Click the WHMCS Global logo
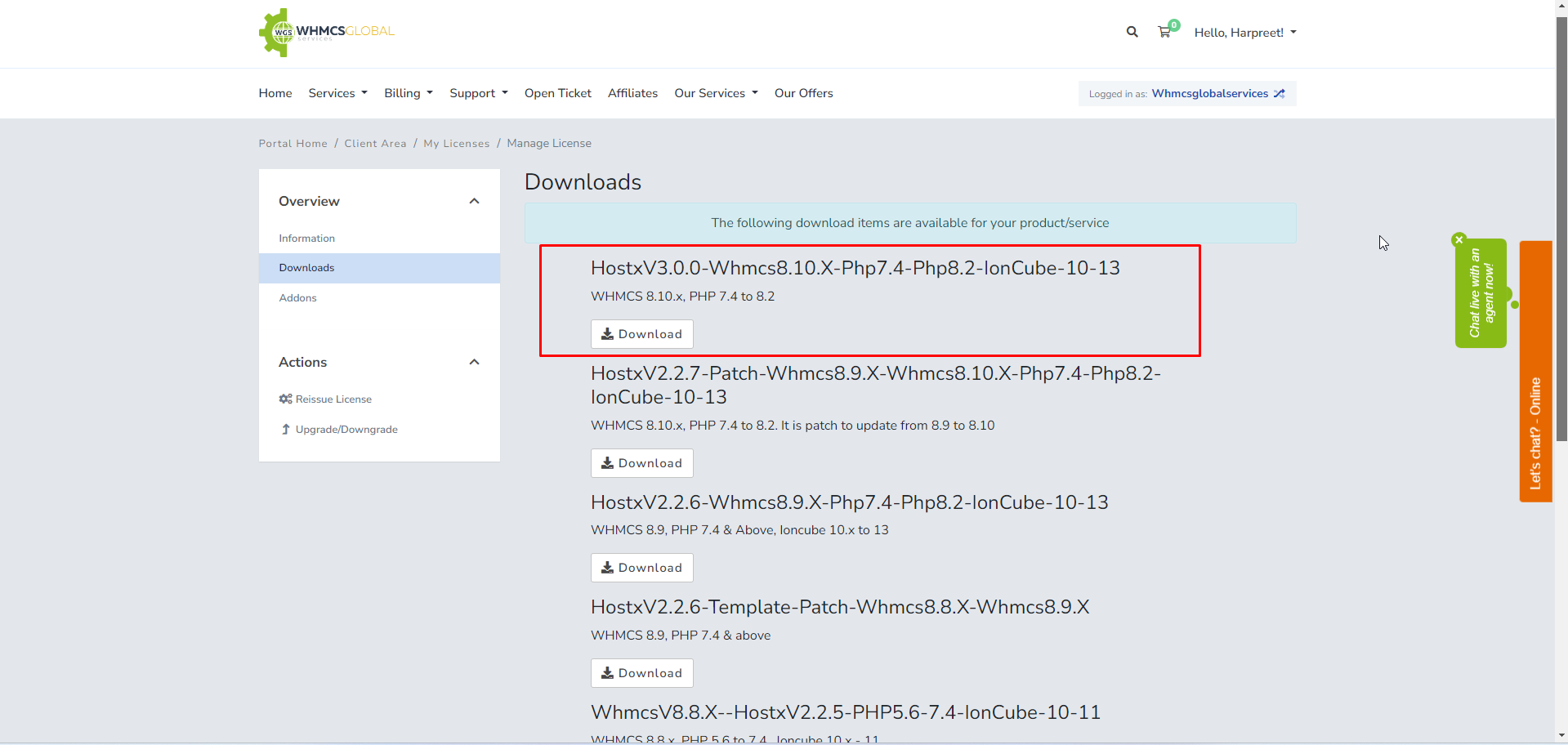The width and height of the screenshot is (1568, 745). click(327, 33)
